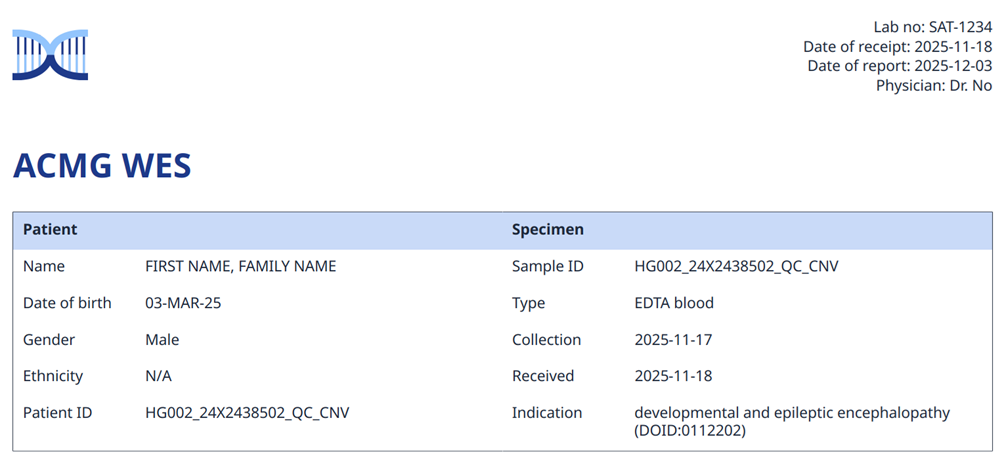Select the Patient ID value text
The width and height of the screenshot is (1004, 458).
pos(247,413)
